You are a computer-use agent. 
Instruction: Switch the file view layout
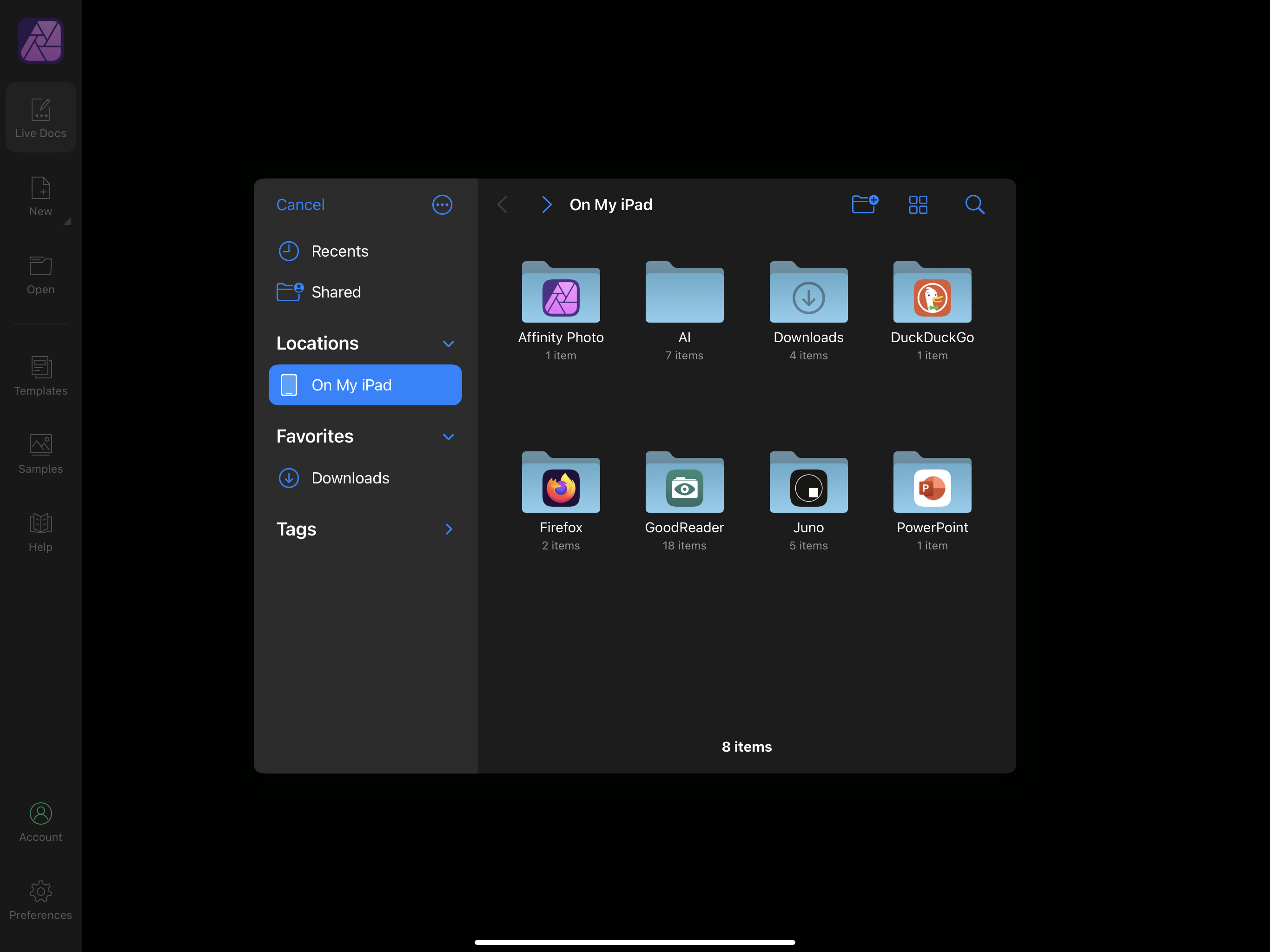coord(918,205)
